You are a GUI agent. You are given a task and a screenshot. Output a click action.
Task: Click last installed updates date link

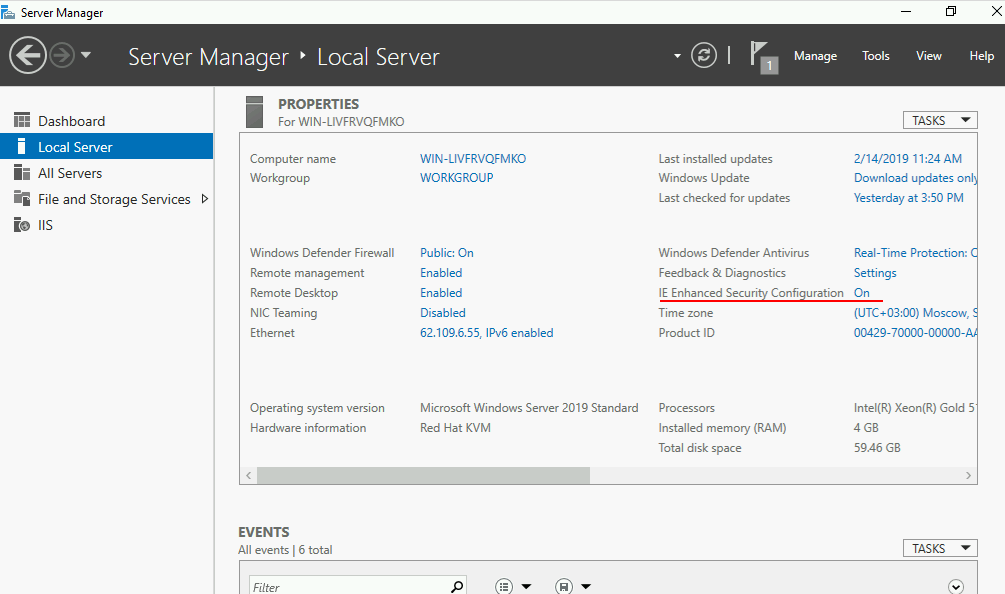coord(908,159)
